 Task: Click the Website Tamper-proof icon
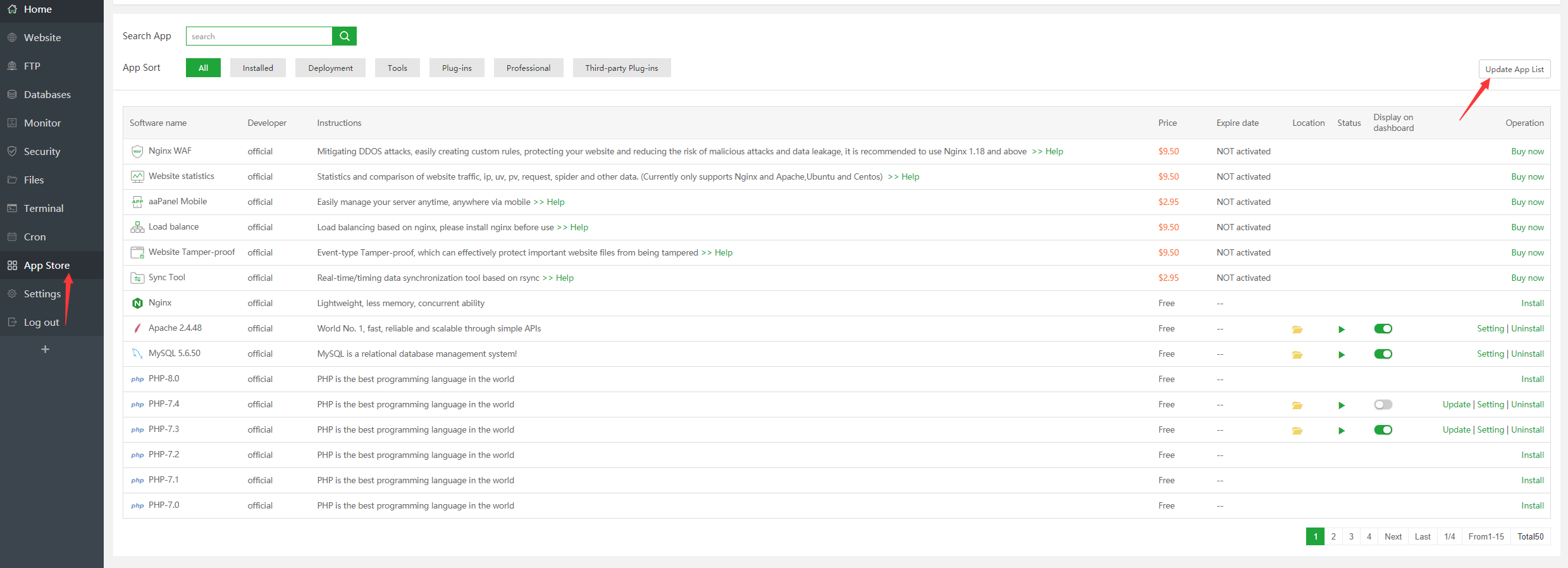(x=137, y=252)
